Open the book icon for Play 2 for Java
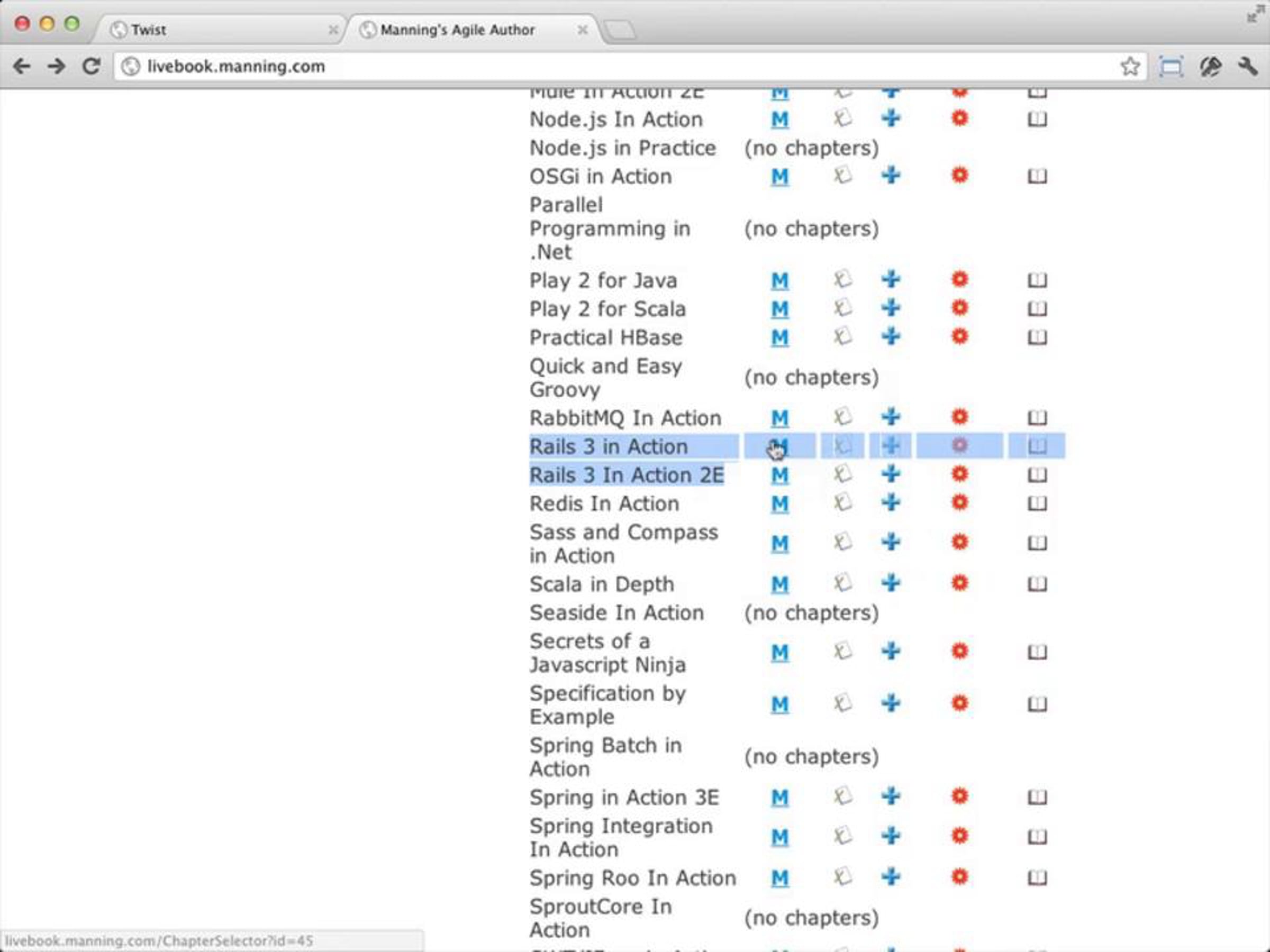 point(1037,281)
